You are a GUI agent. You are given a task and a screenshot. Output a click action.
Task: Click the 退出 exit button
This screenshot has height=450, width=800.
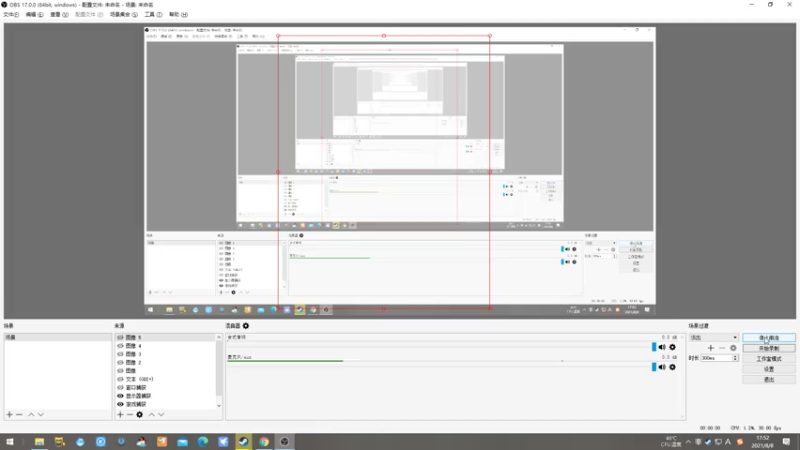[x=769, y=380]
